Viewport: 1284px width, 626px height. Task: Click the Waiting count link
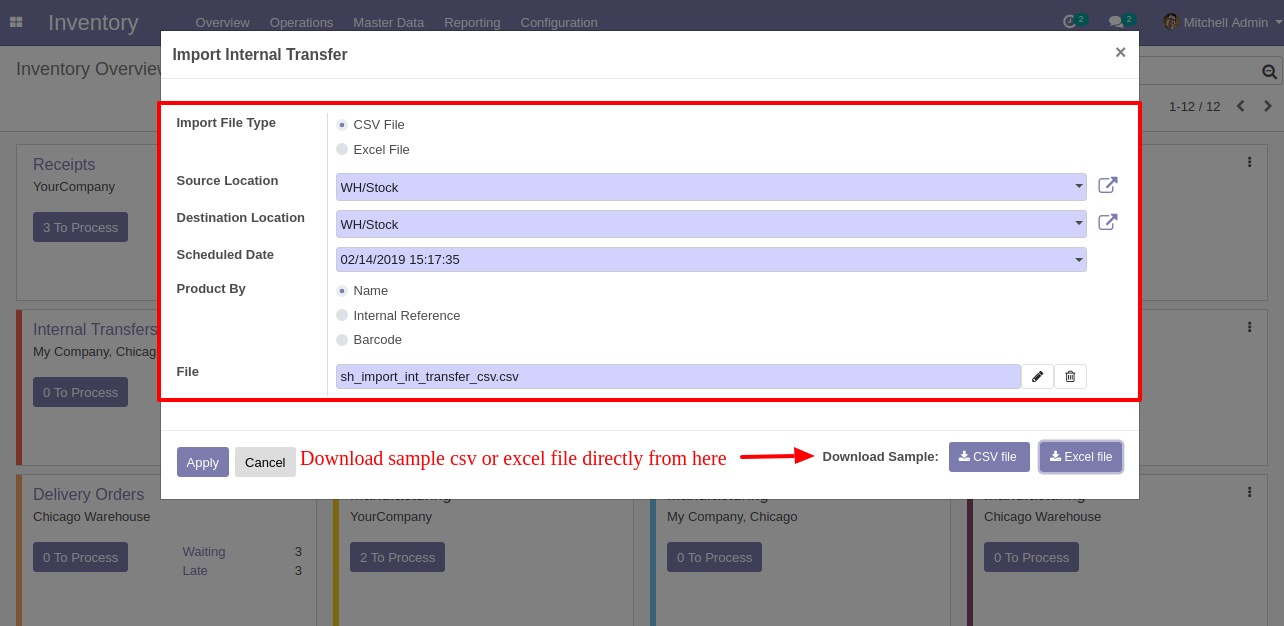pos(204,552)
